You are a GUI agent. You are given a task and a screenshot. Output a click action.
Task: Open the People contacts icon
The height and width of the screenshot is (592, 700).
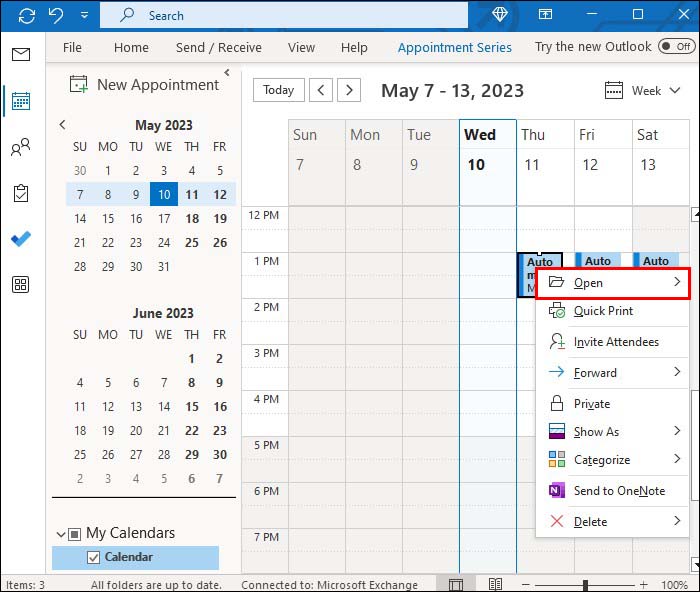[21, 147]
